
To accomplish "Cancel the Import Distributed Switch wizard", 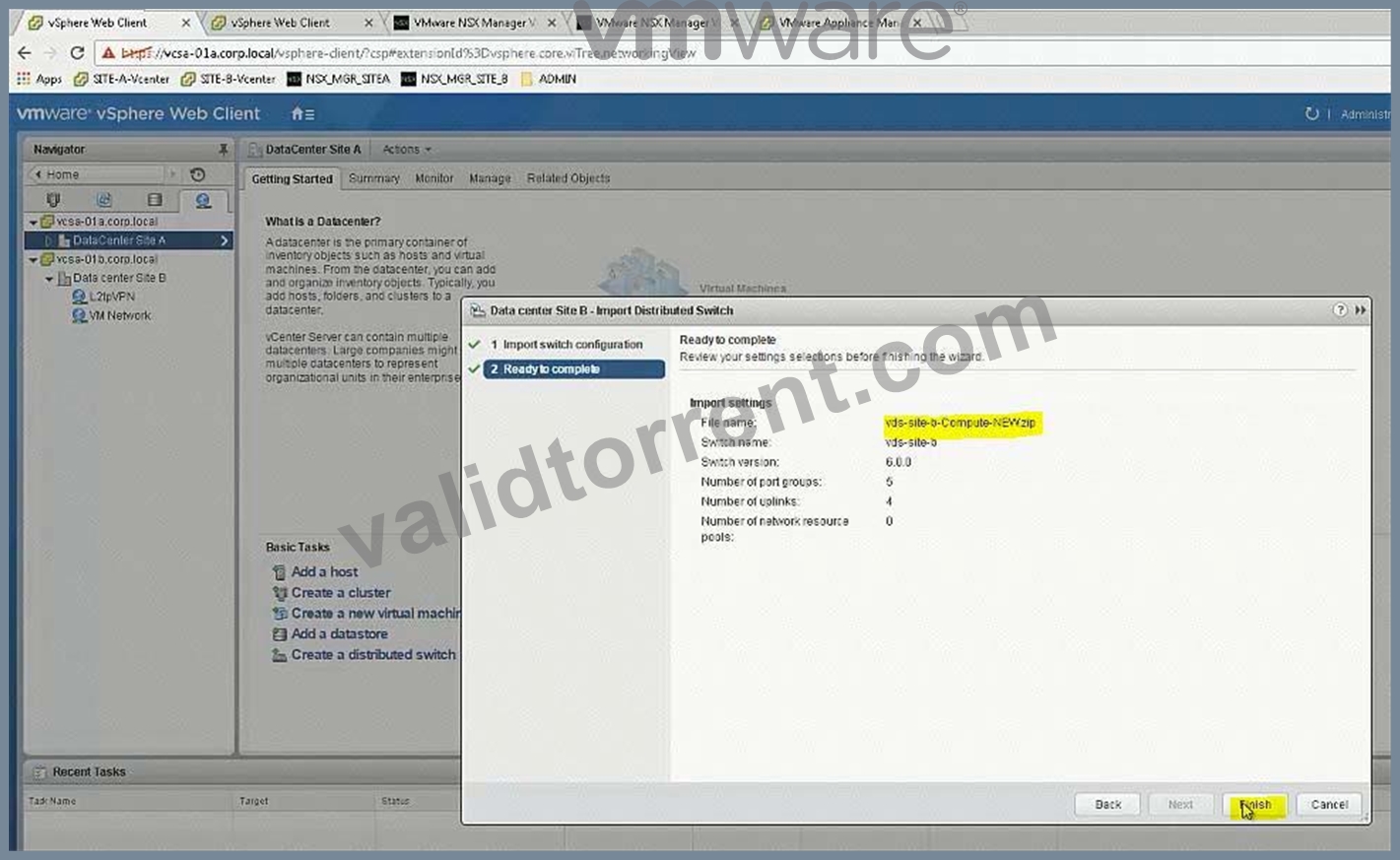I will [1329, 805].
